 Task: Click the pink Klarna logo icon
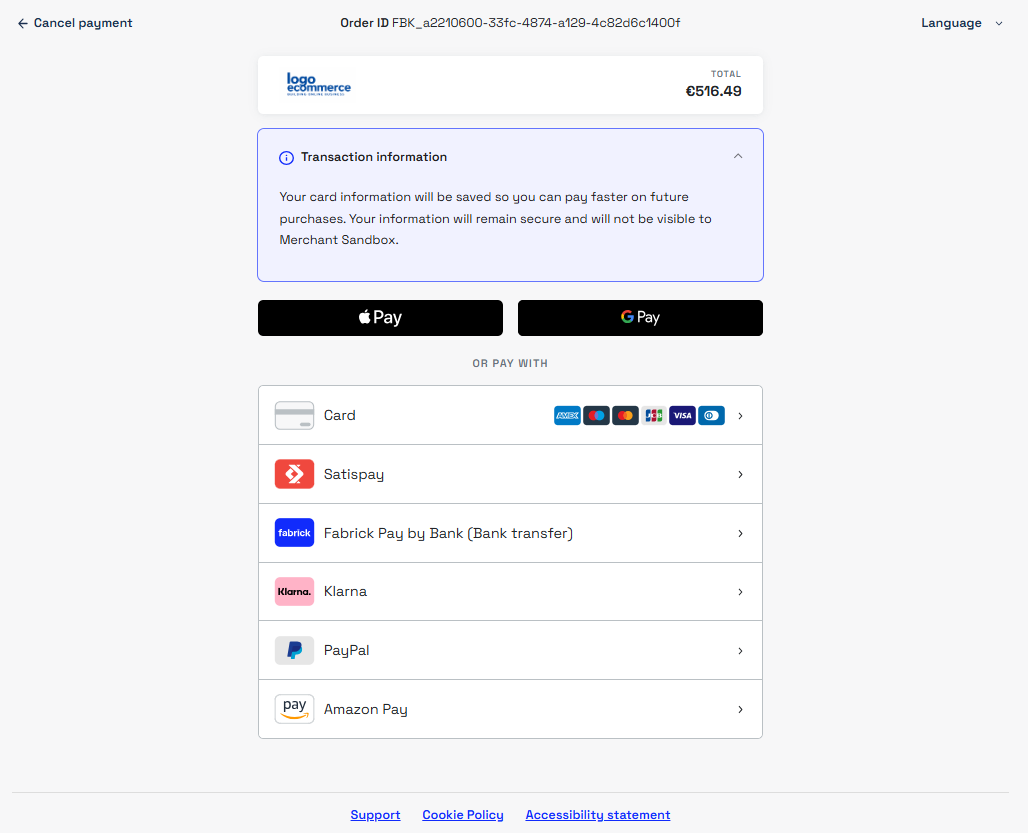coord(294,592)
